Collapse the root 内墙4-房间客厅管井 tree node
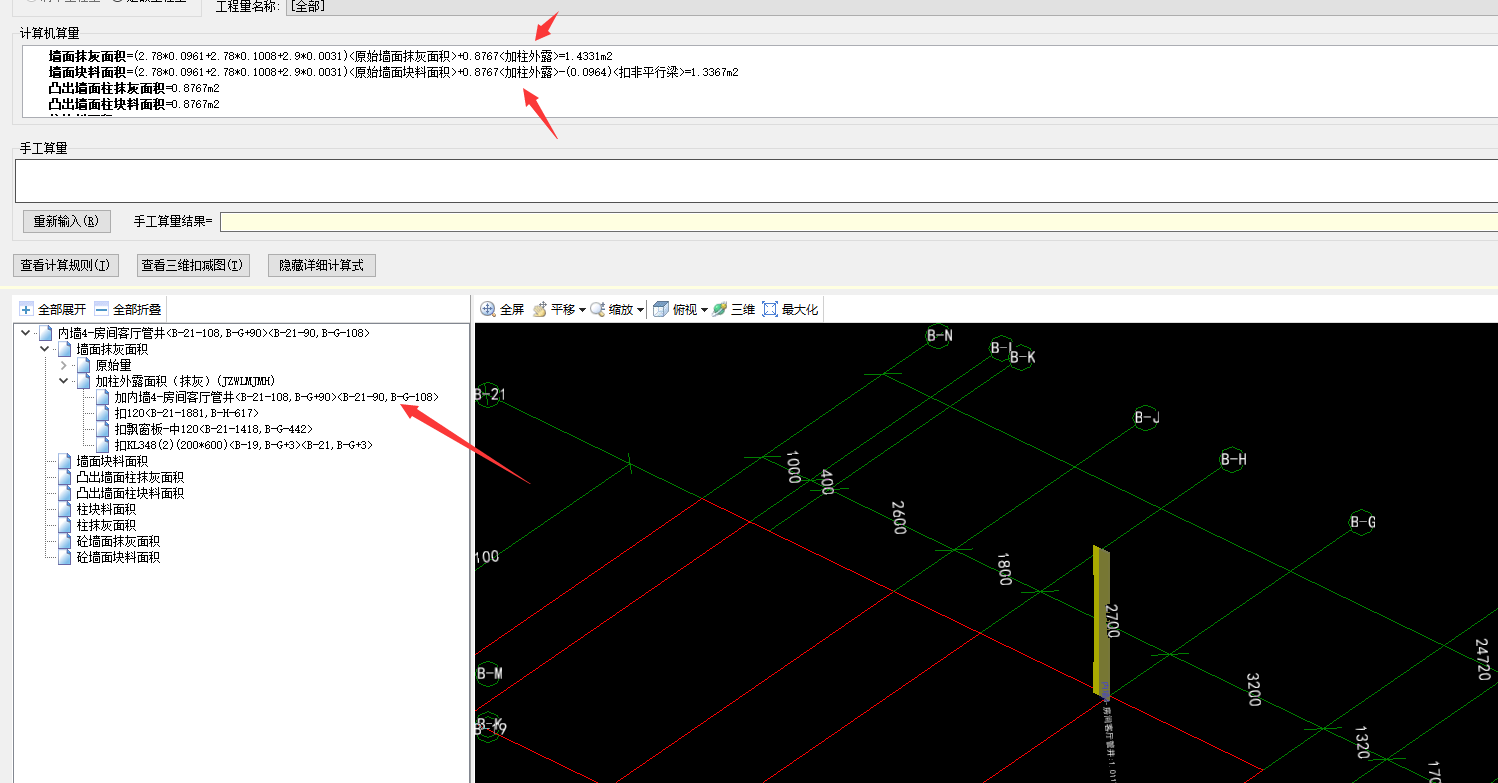The height and width of the screenshot is (783, 1498). coord(25,333)
